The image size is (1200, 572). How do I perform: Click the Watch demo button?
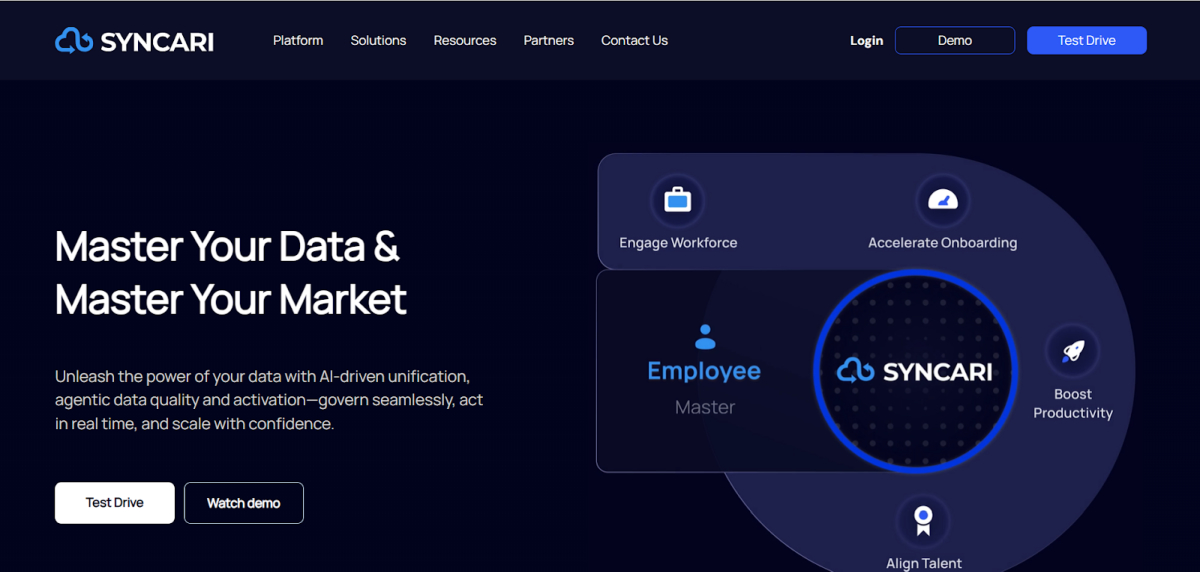click(x=243, y=503)
